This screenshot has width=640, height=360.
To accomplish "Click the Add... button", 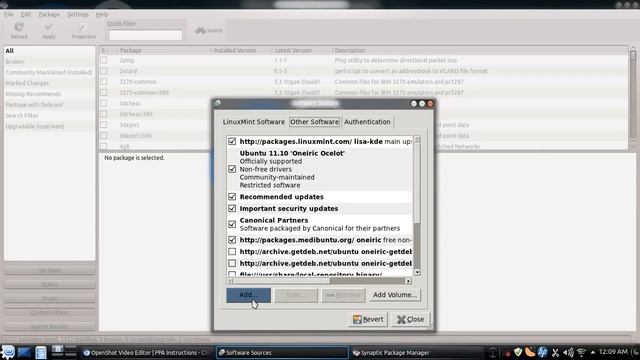I will [248, 295].
